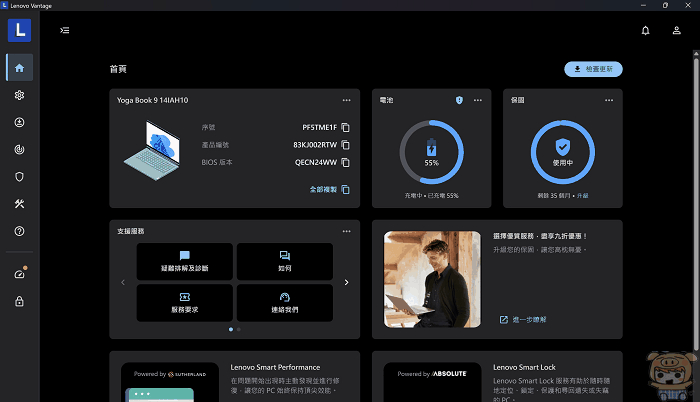Open the wrench tools icon in the sidebar
This screenshot has width=700, height=402.
(x=19, y=204)
